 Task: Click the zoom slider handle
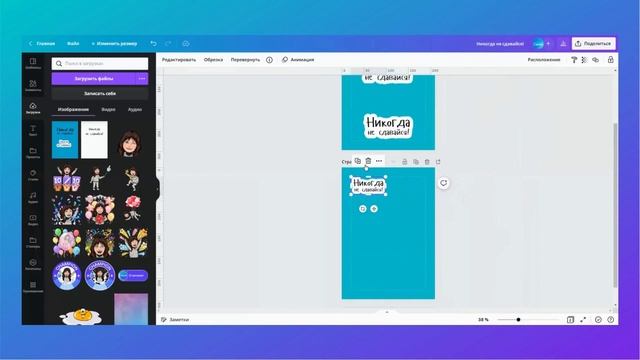[518, 320]
